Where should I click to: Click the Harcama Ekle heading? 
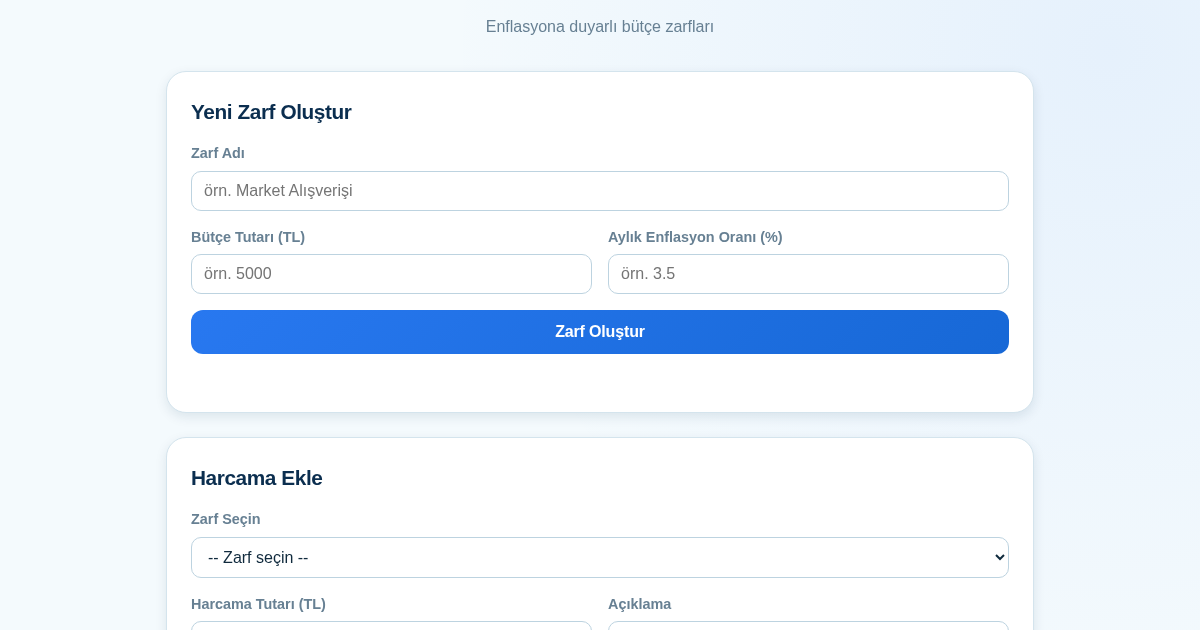(257, 478)
